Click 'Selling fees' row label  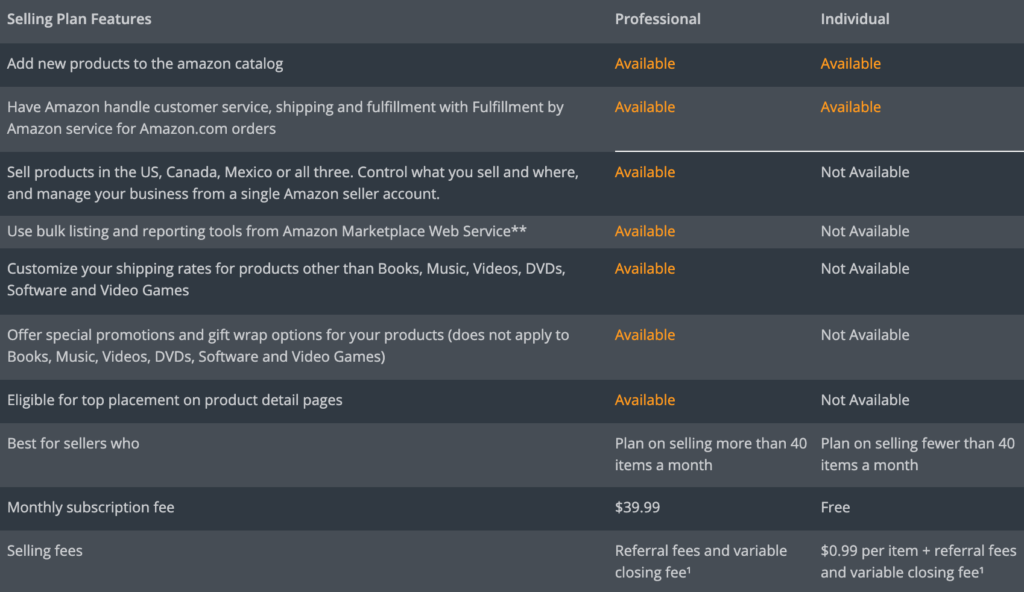pos(45,550)
